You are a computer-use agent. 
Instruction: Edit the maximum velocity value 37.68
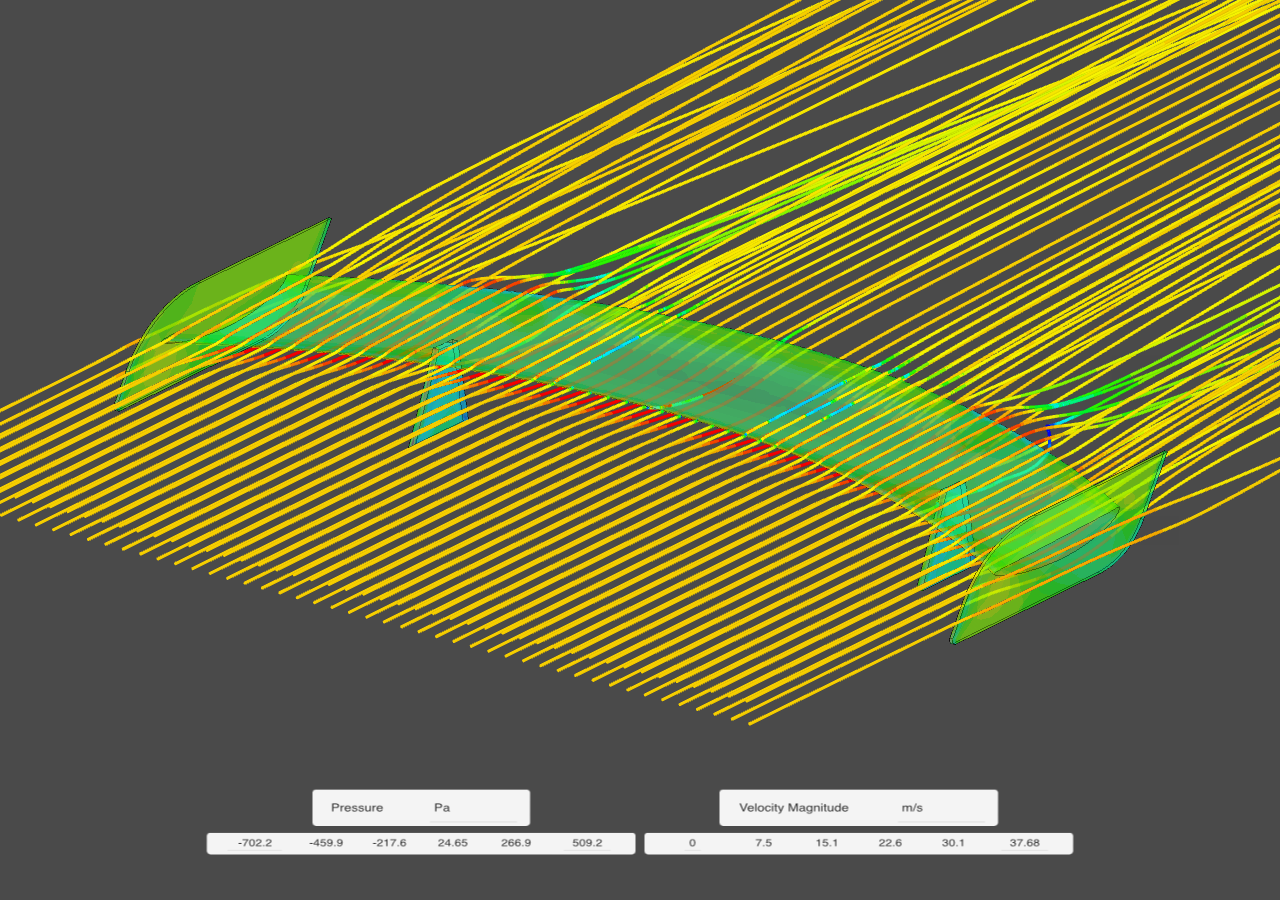coord(1025,843)
